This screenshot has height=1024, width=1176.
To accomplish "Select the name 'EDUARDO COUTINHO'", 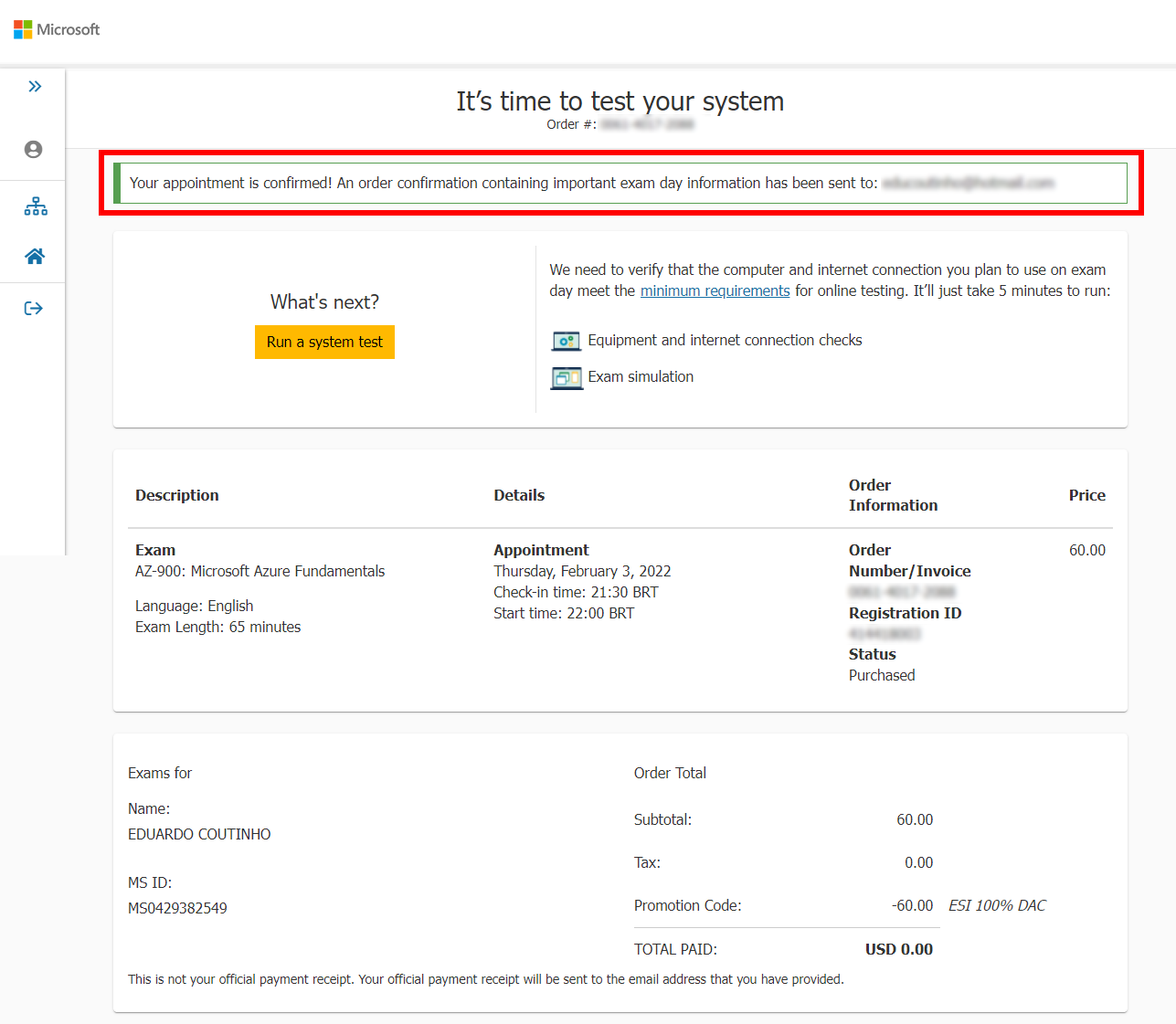I will point(199,834).
